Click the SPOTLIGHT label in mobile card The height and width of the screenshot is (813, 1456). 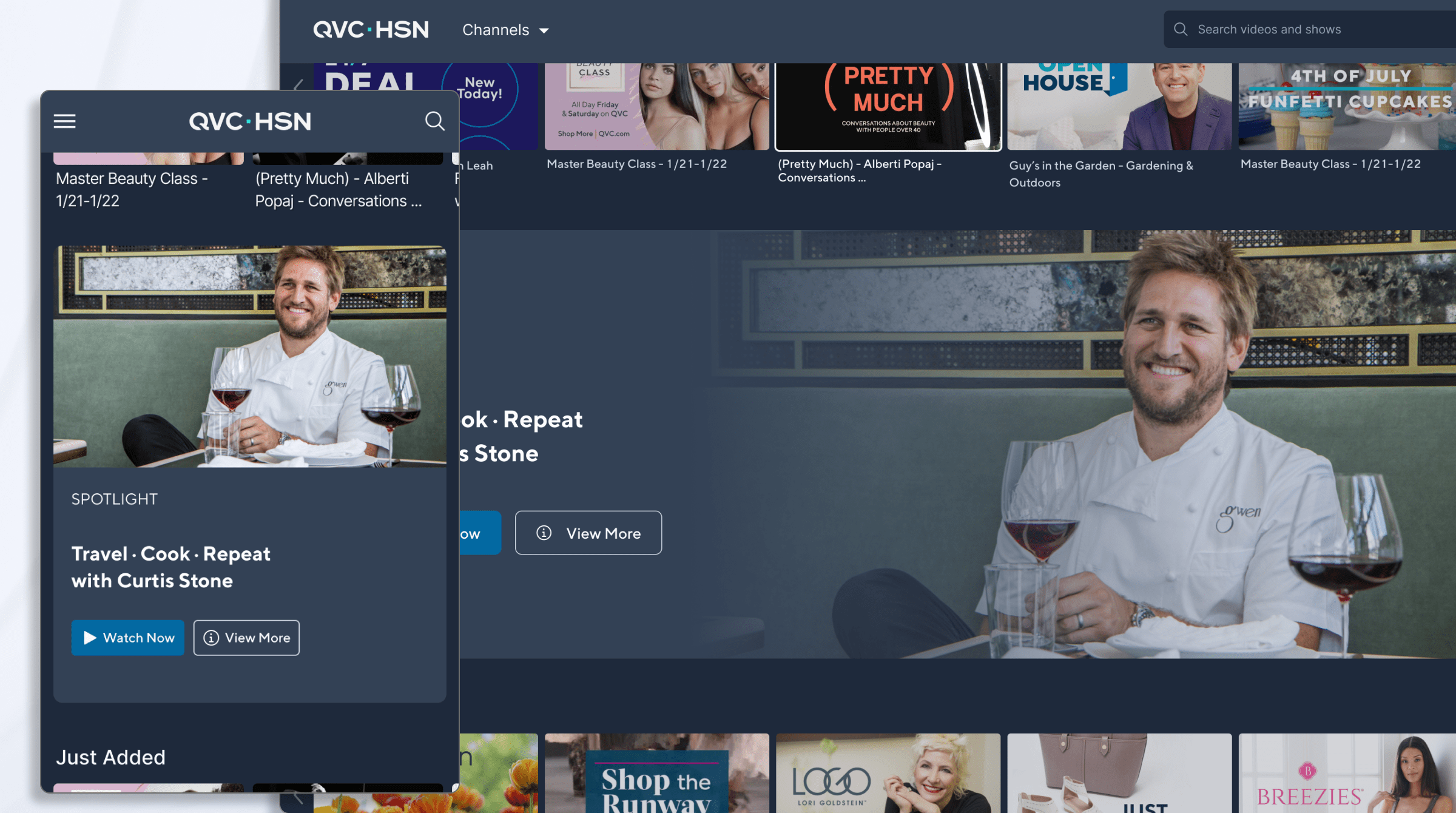(114, 499)
